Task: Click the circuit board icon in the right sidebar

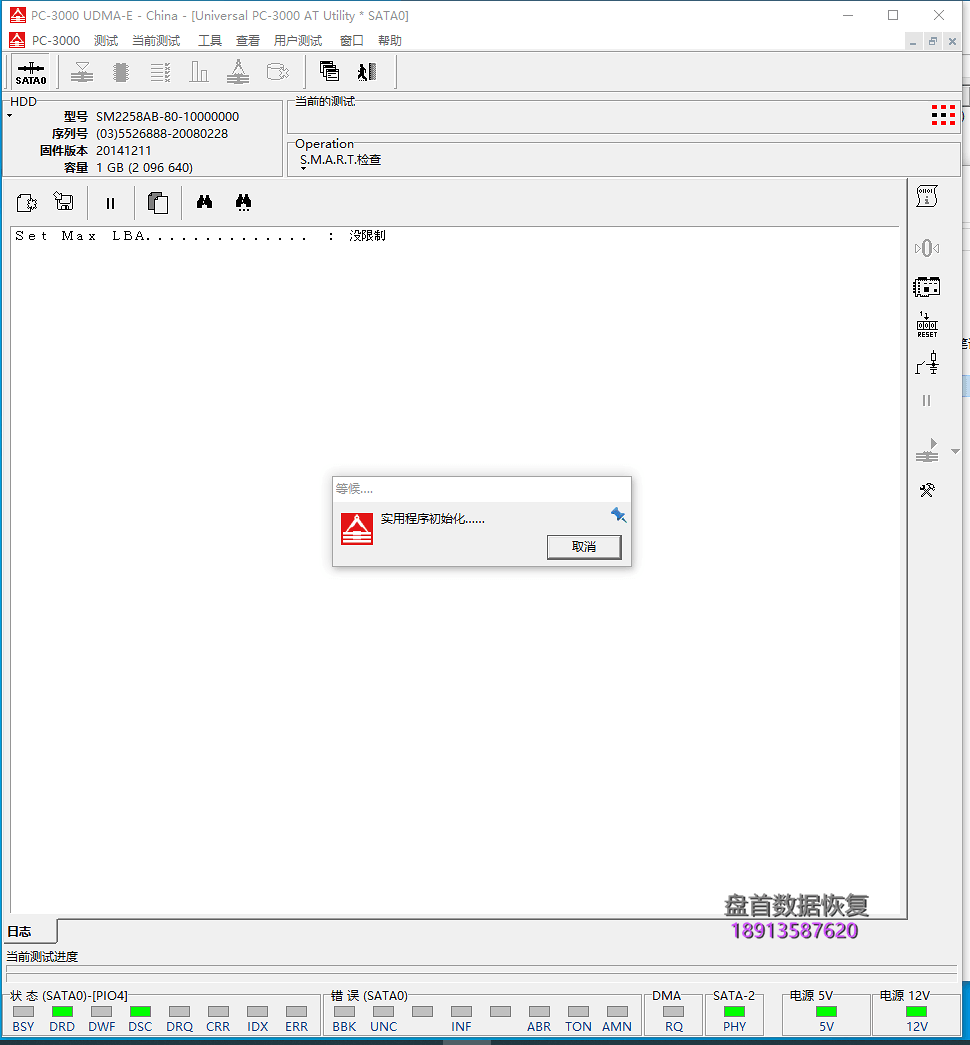Action: (x=927, y=287)
